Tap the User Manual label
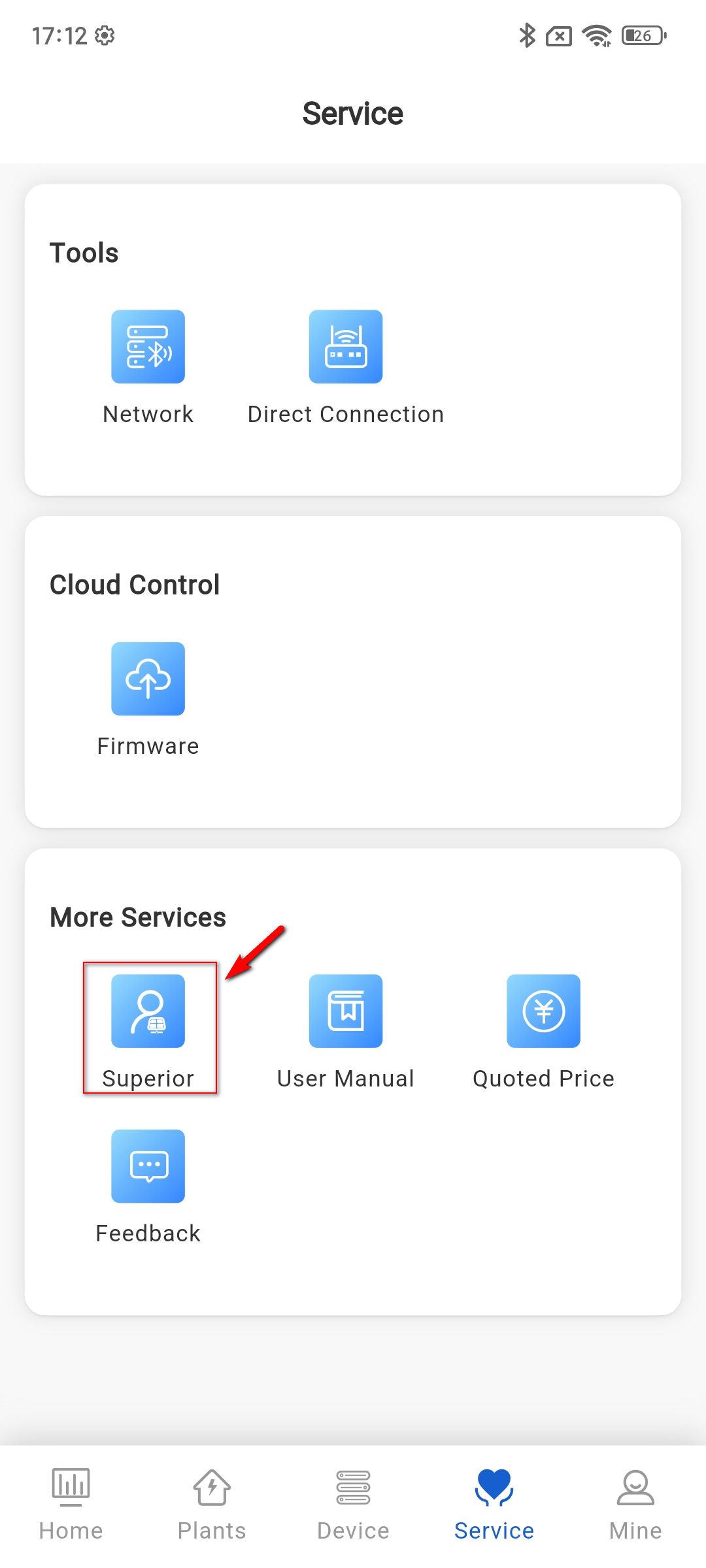This screenshot has width=706, height=1568. (x=346, y=1079)
